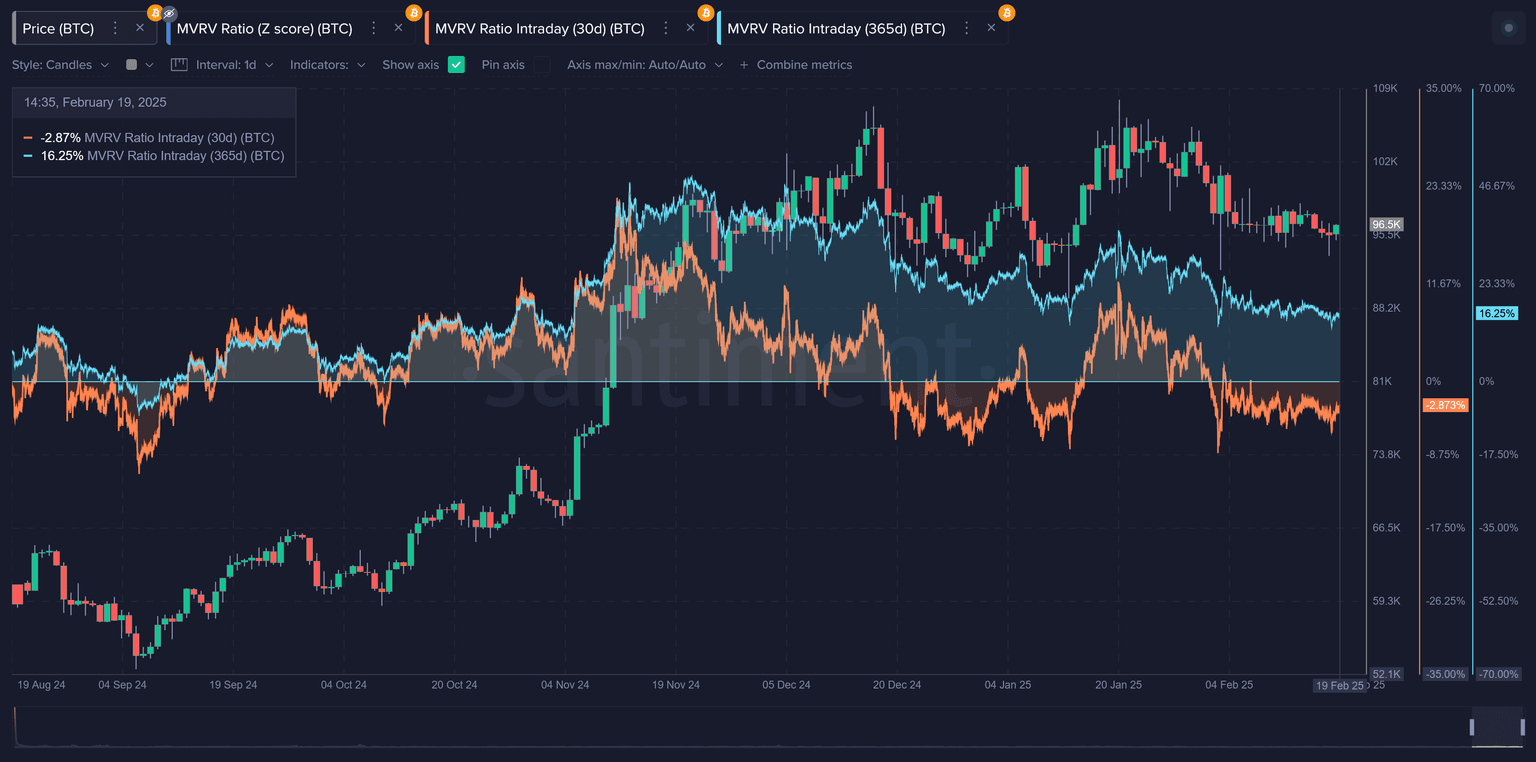Select the MVRV Ratio (Z score) tab
The width and height of the screenshot is (1536, 762).
(x=264, y=28)
